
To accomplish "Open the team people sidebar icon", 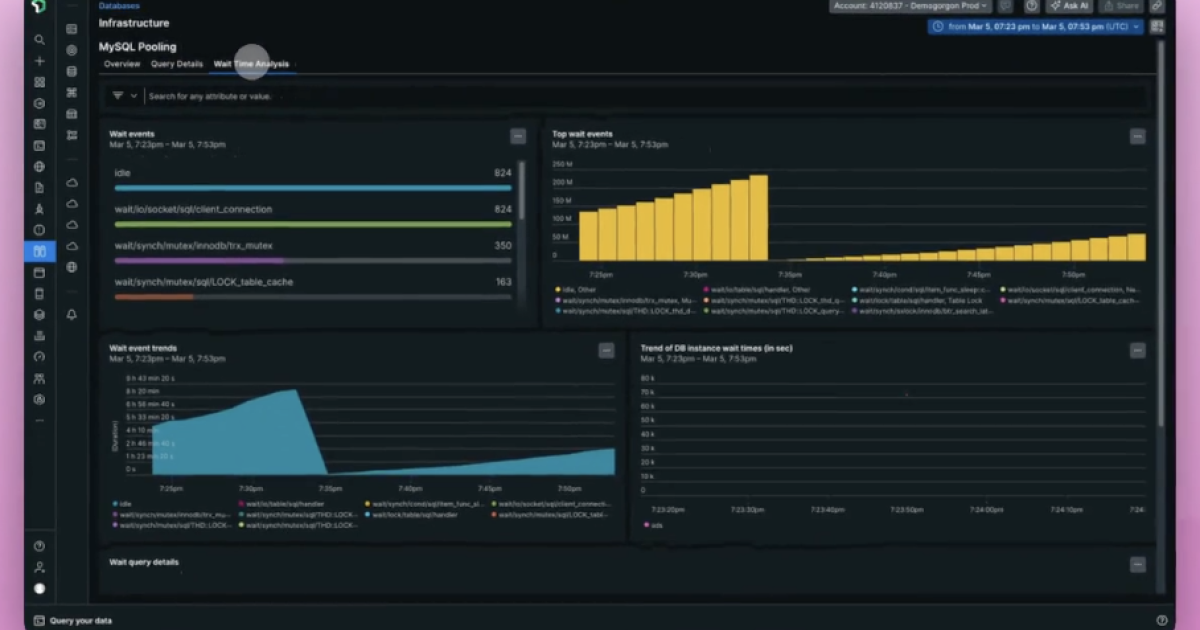I will 40,378.
